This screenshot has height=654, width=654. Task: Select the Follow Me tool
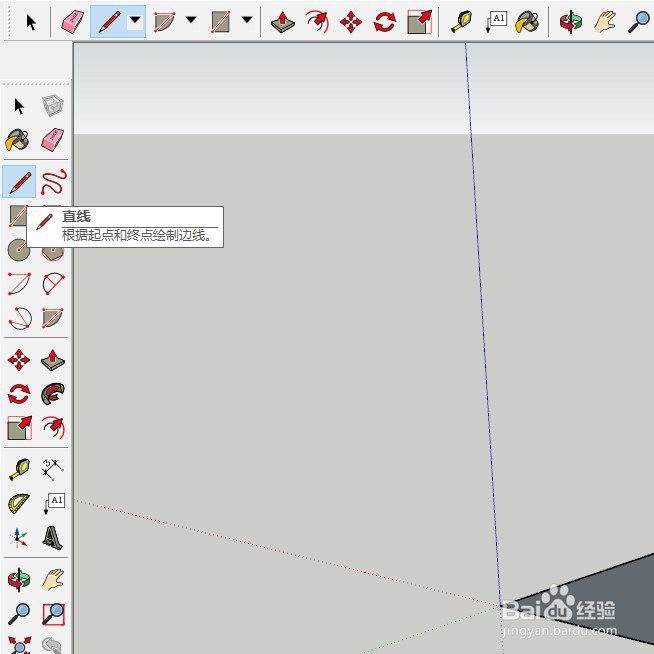53,394
